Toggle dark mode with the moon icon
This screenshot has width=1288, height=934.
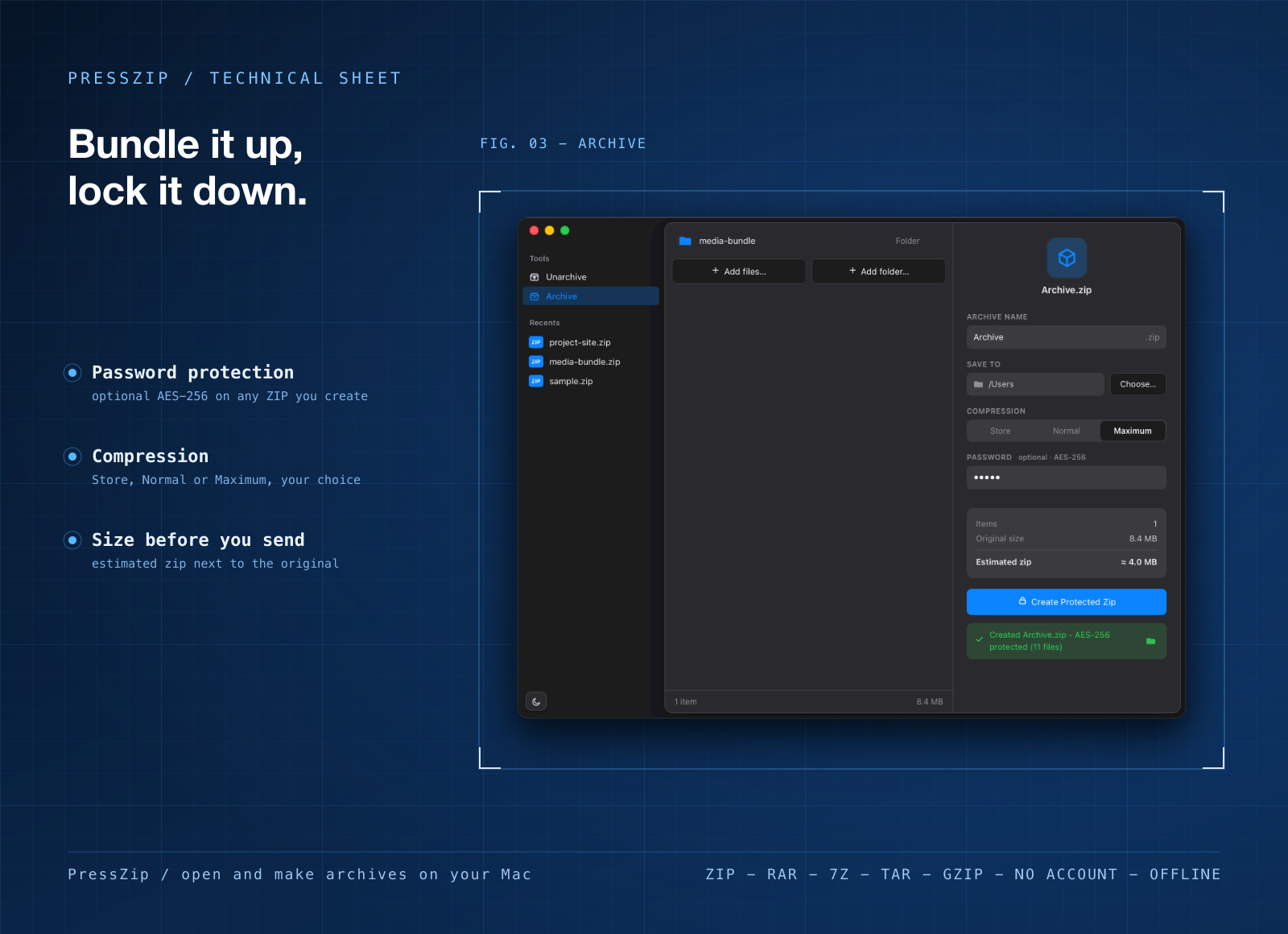pyautogui.click(x=536, y=701)
